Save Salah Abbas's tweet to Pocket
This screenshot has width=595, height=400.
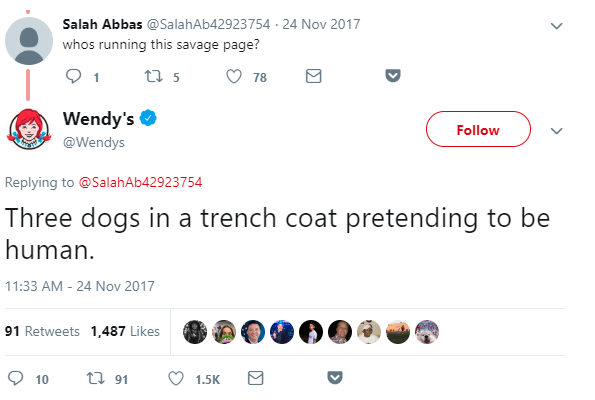click(x=393, y=76)
